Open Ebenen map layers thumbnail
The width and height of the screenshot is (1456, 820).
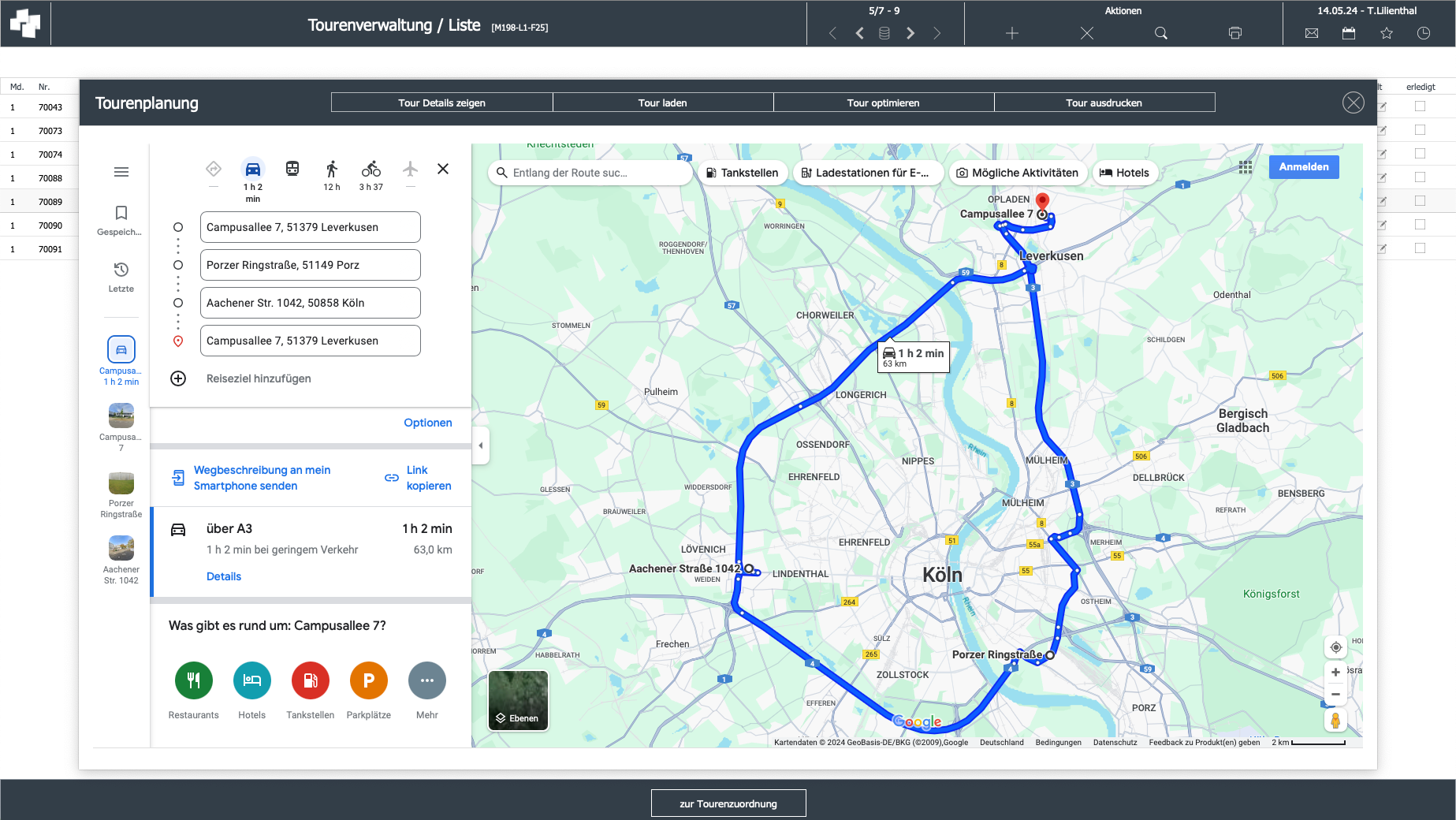point(518,700)
